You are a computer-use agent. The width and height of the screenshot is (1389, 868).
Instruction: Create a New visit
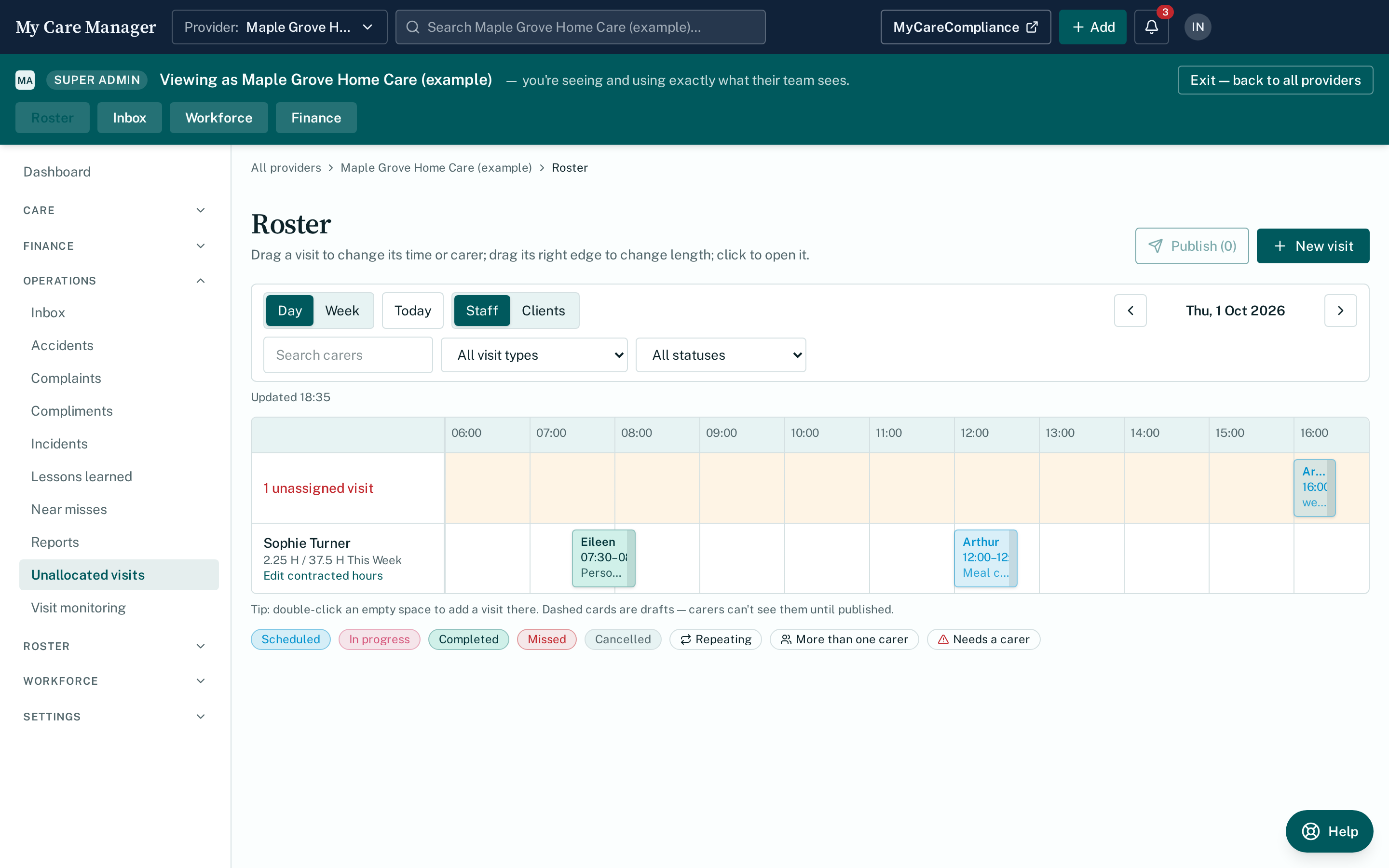tap(1313, 246)
